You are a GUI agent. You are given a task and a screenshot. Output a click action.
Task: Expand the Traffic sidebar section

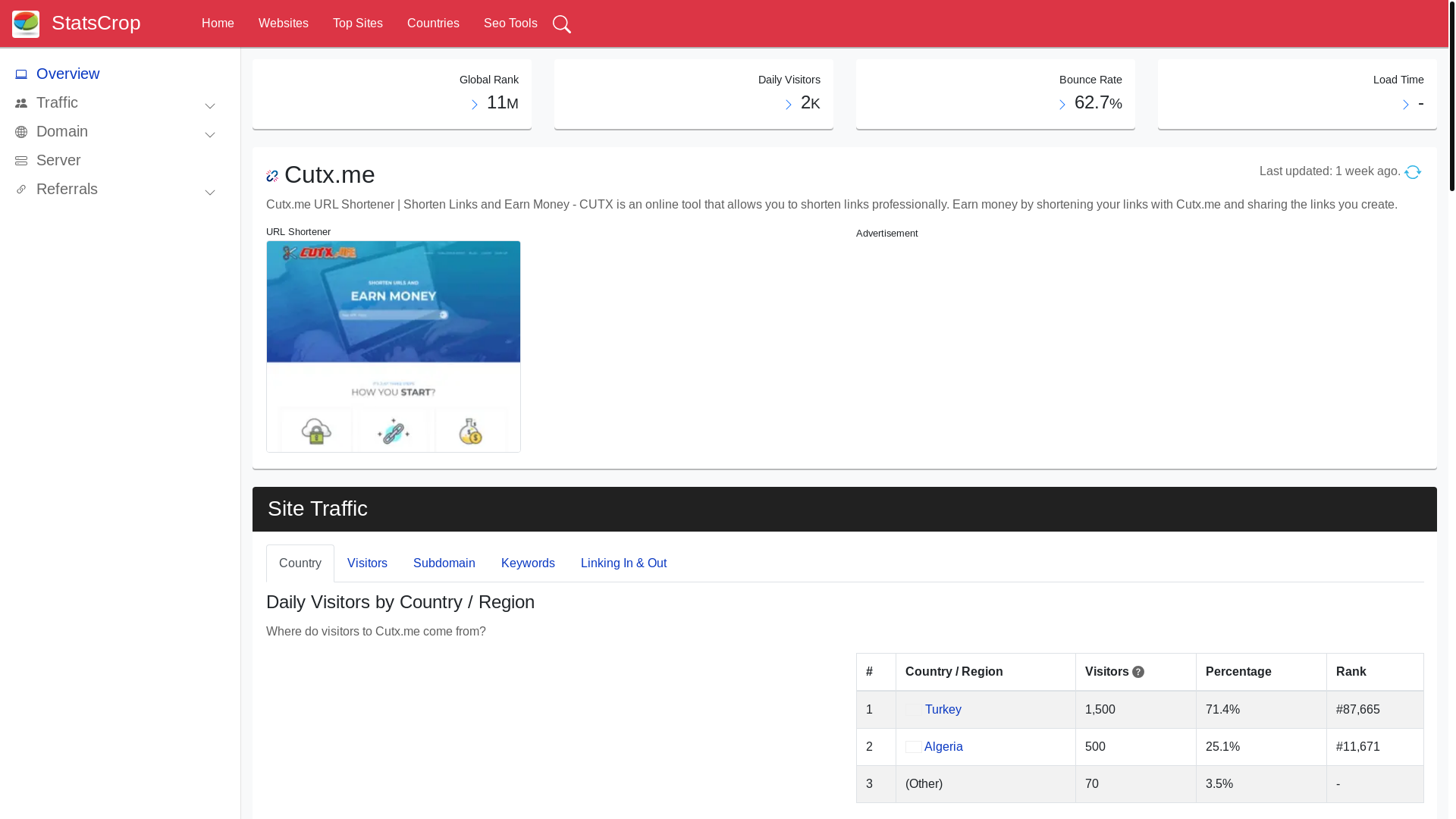pyautogui.click(x=210, y=106)
